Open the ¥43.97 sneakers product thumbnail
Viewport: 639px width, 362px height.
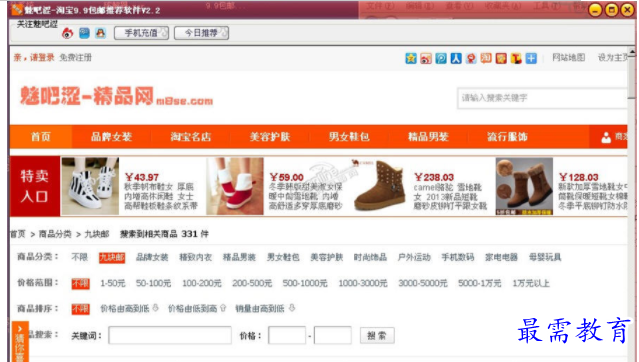point(90,186)
